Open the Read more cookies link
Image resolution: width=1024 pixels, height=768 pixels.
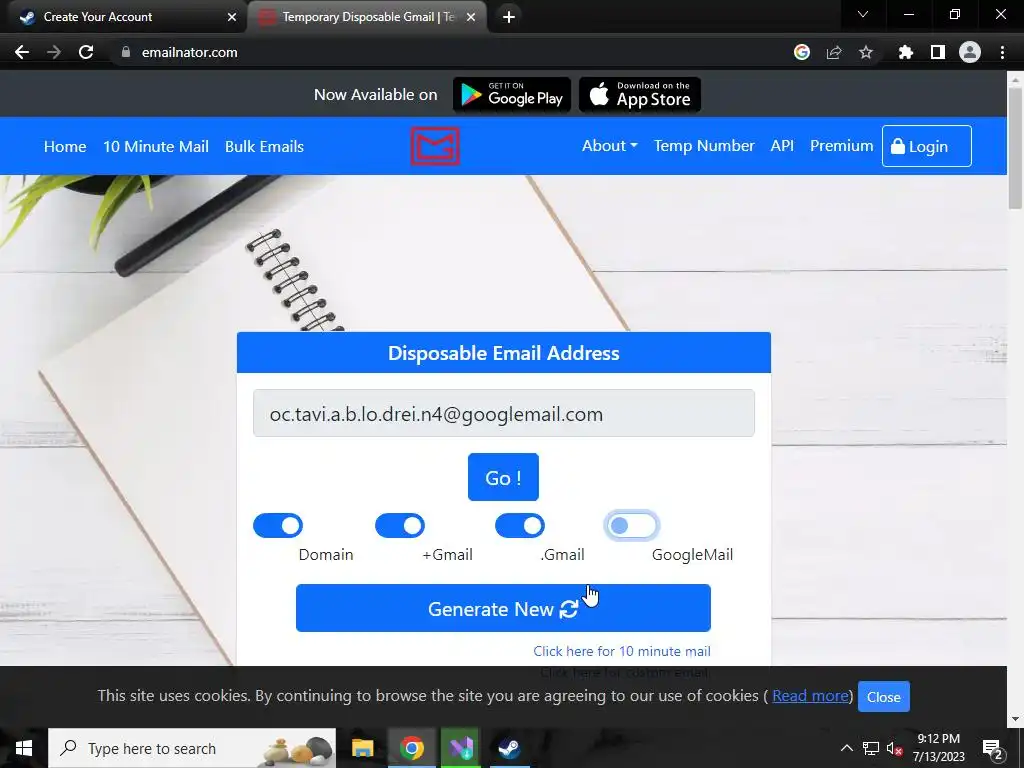click(810, 696)
